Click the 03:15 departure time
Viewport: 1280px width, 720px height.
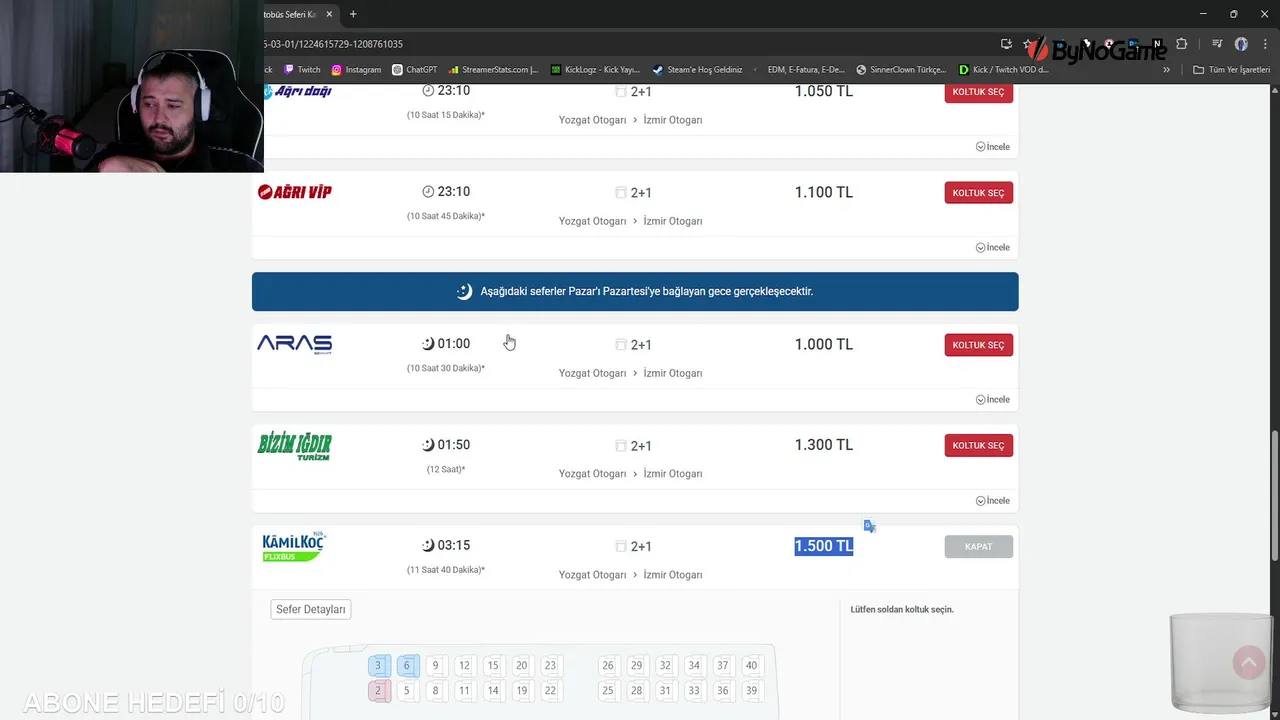tap(453, 545)
